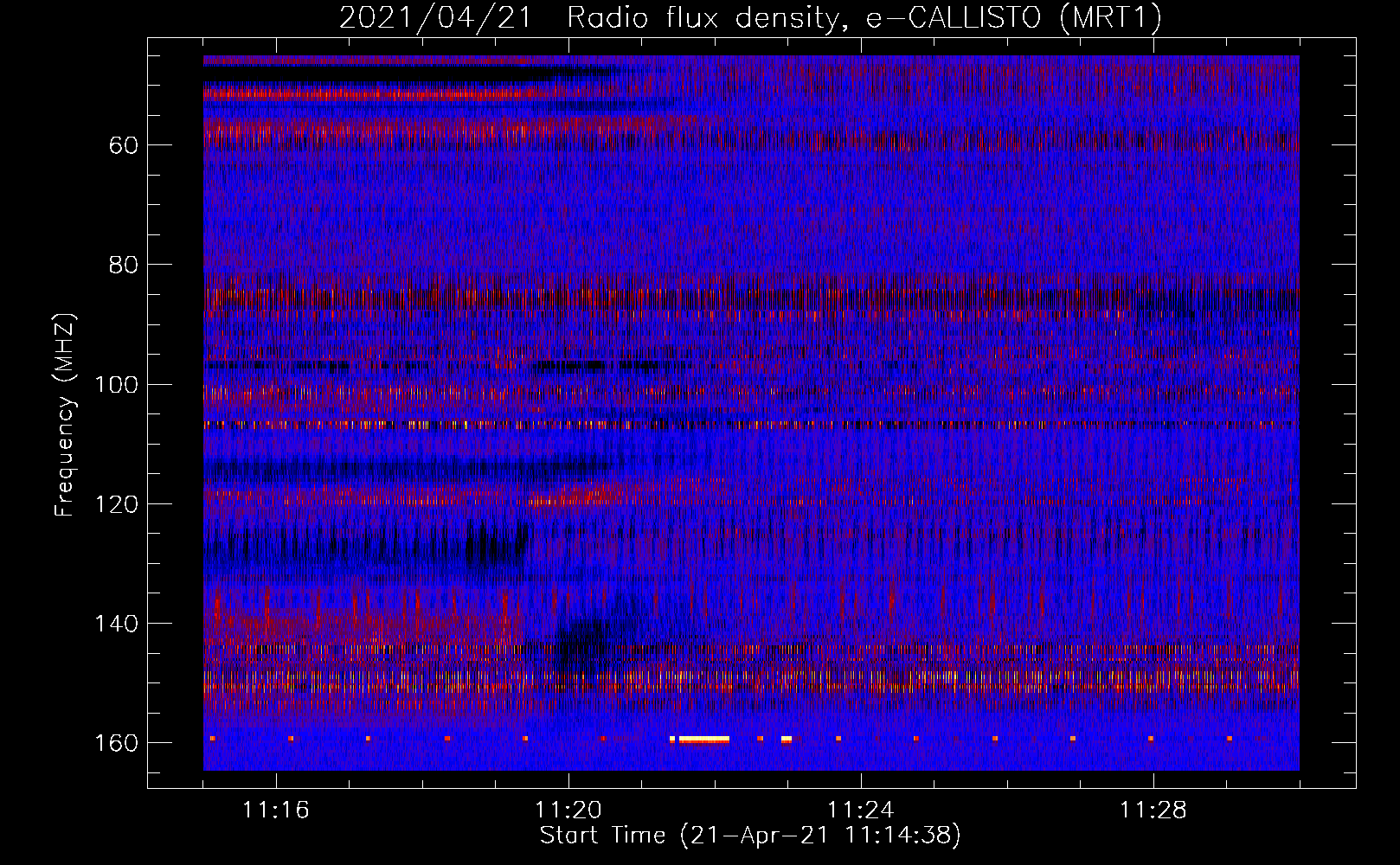Viewport: 1400px width, 865px height.
Task: Click the 11:24 time tick label
Action: (x=861, y=810)
